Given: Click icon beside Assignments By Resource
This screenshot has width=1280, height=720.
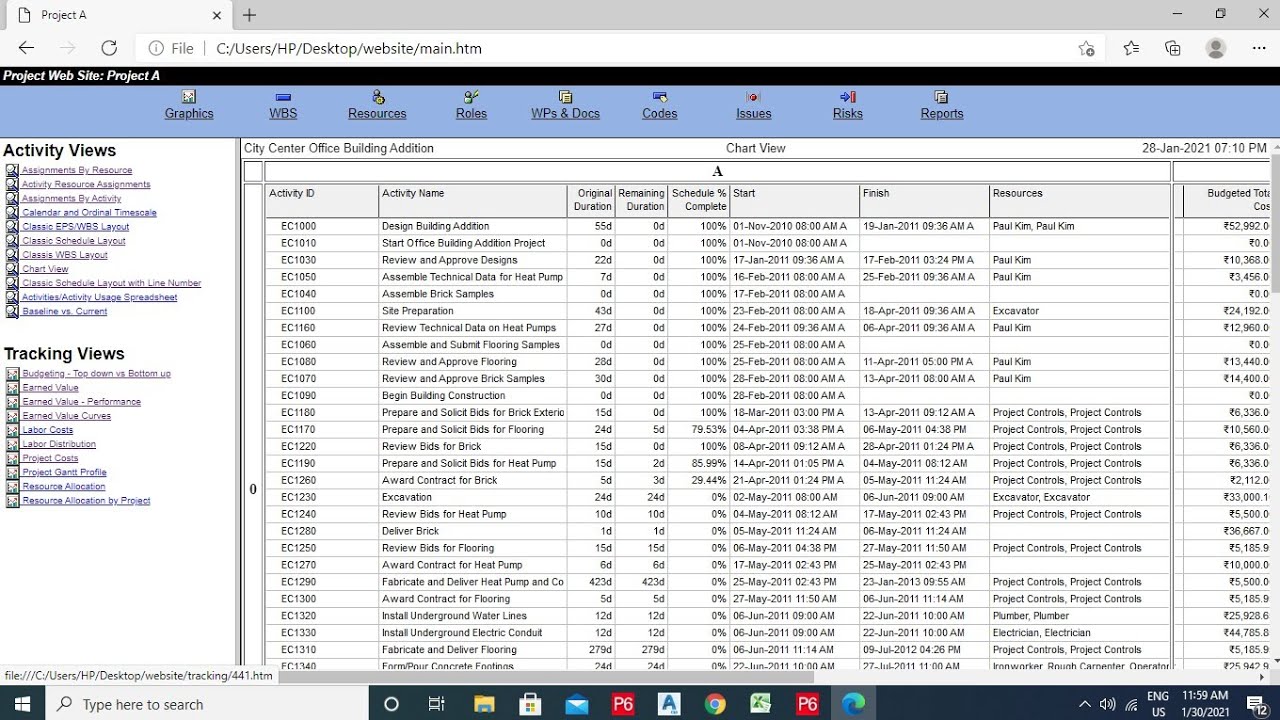Looking at the screenshot, I should click(12, 170).
